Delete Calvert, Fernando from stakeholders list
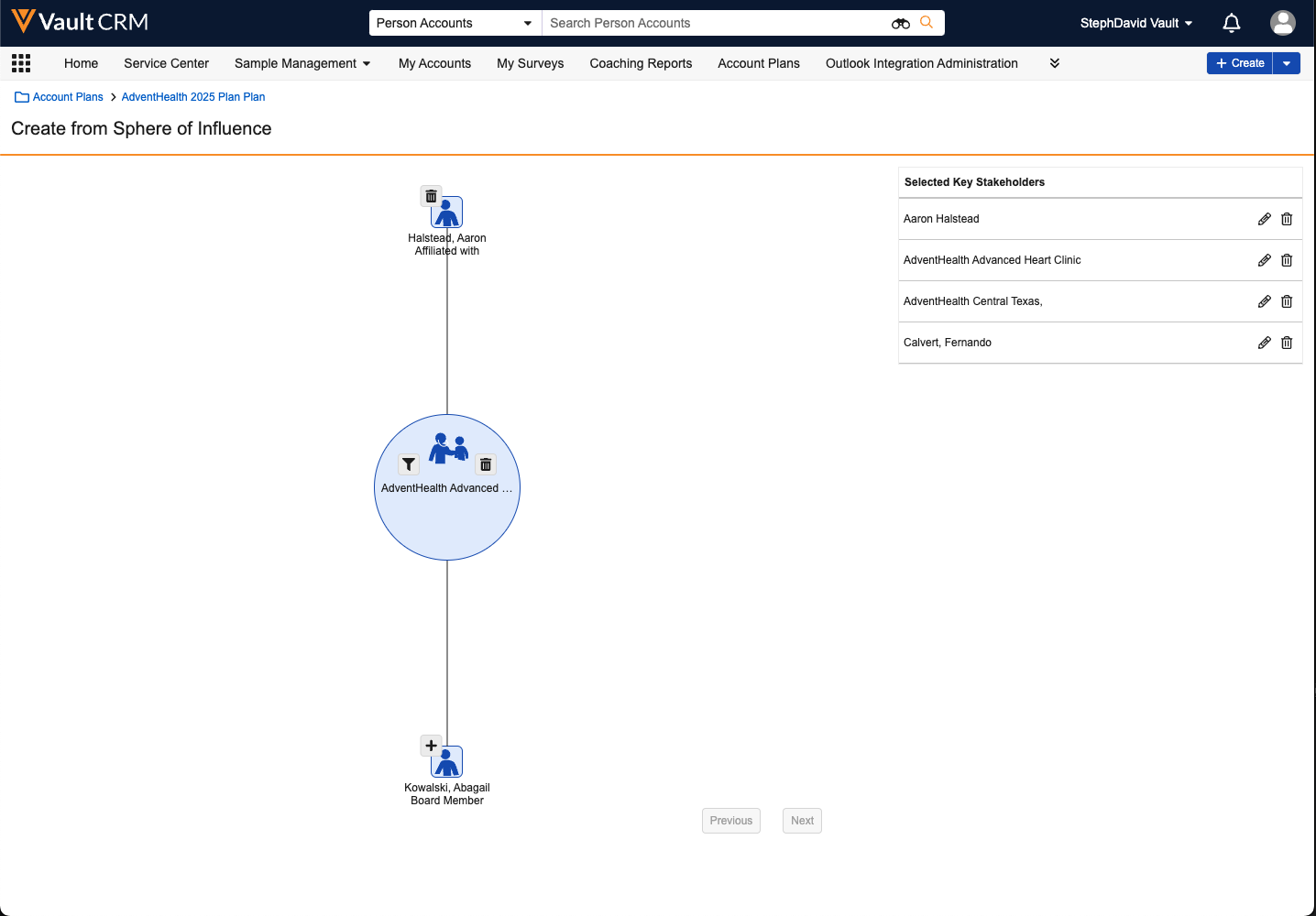This screenshot has width=1316, height=916. coord(1287,343)
